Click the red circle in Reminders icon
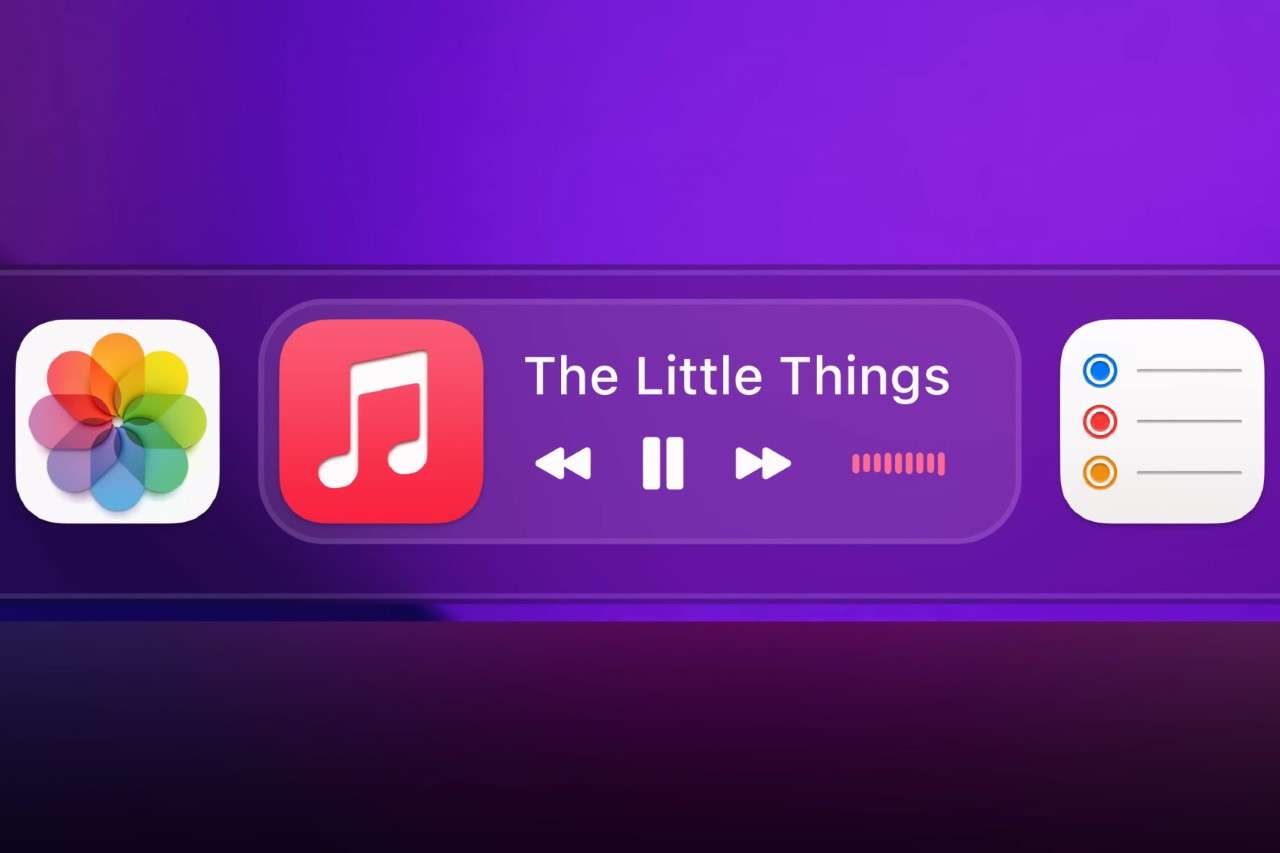Viewport: 1280px width, 853px height. [1099, 422]
